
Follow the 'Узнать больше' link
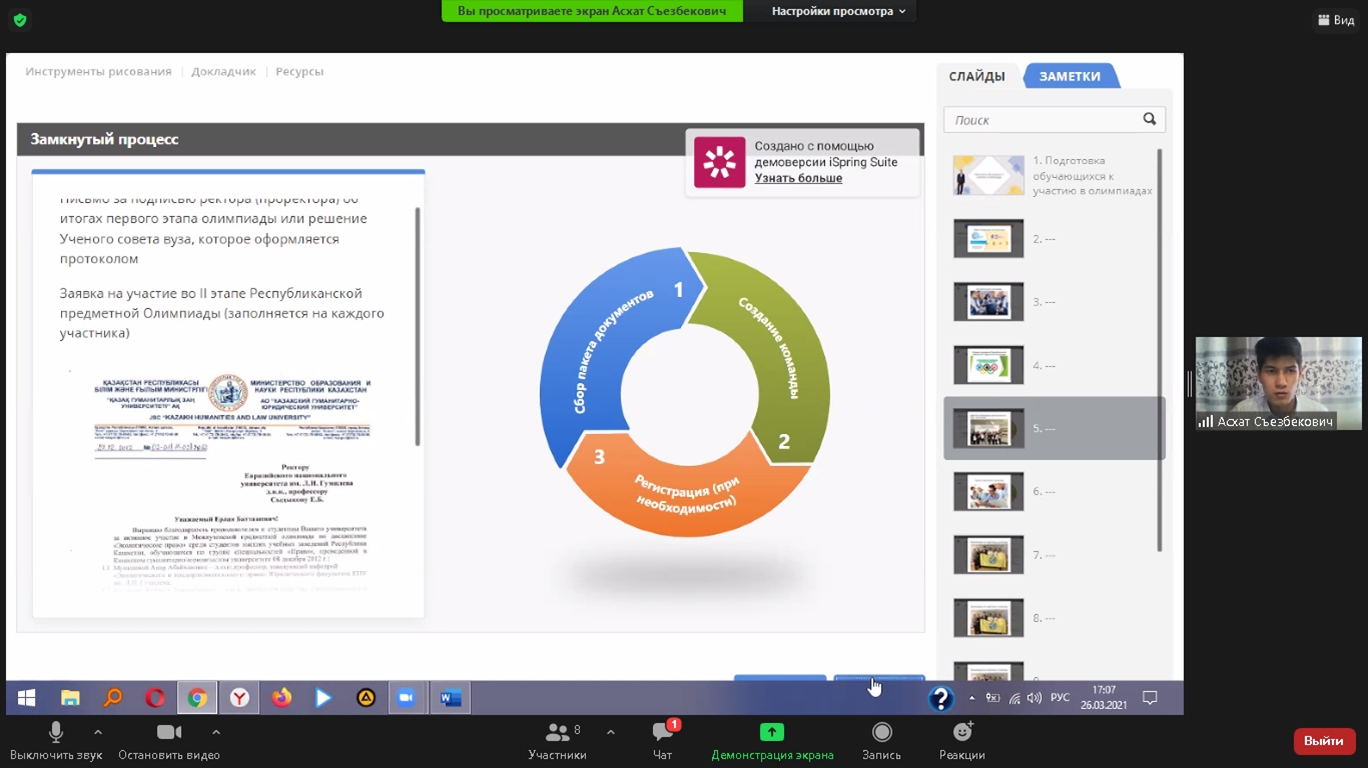[x=798, y=178]
